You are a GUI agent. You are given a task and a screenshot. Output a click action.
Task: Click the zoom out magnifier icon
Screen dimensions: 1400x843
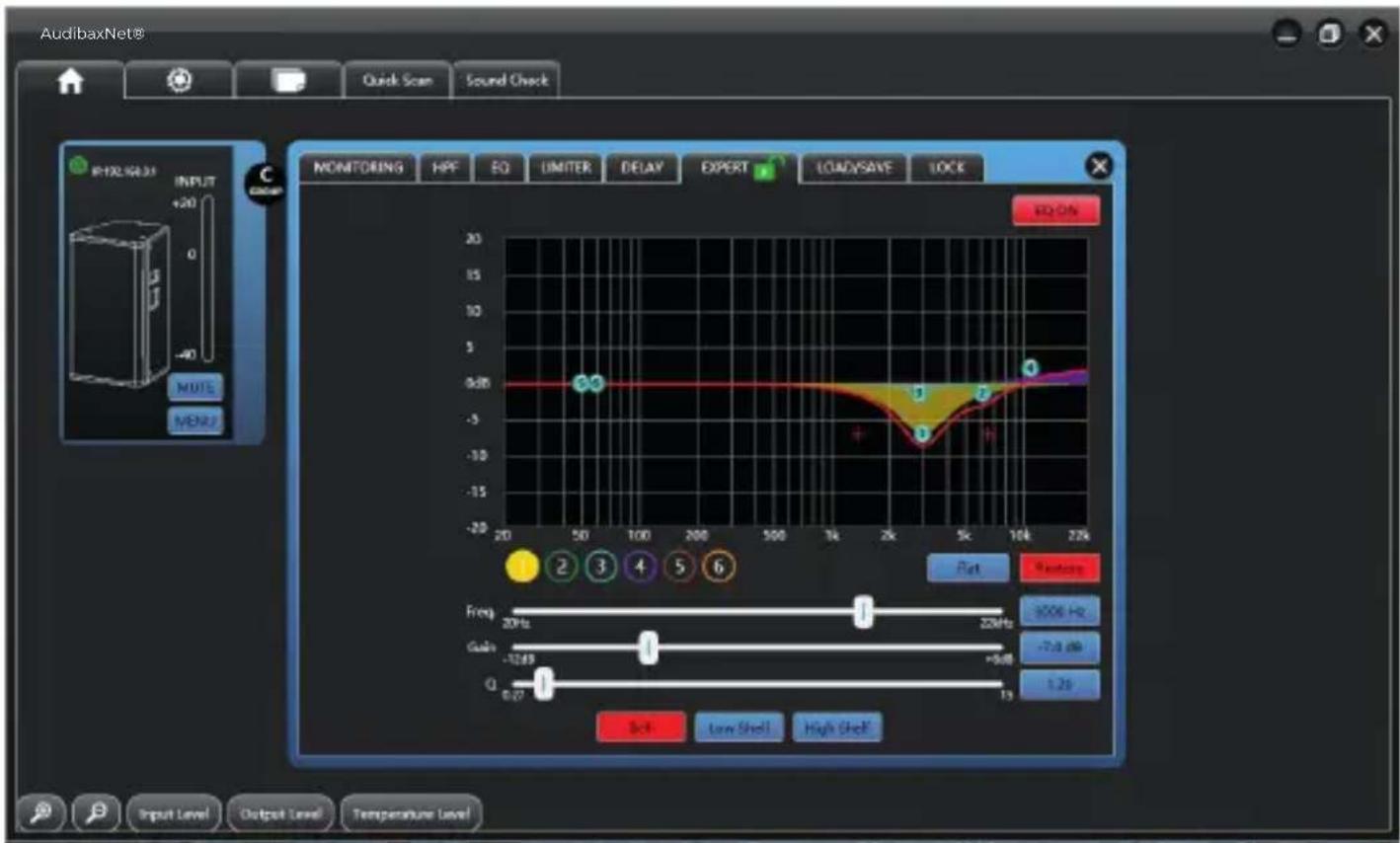(97, 813)
